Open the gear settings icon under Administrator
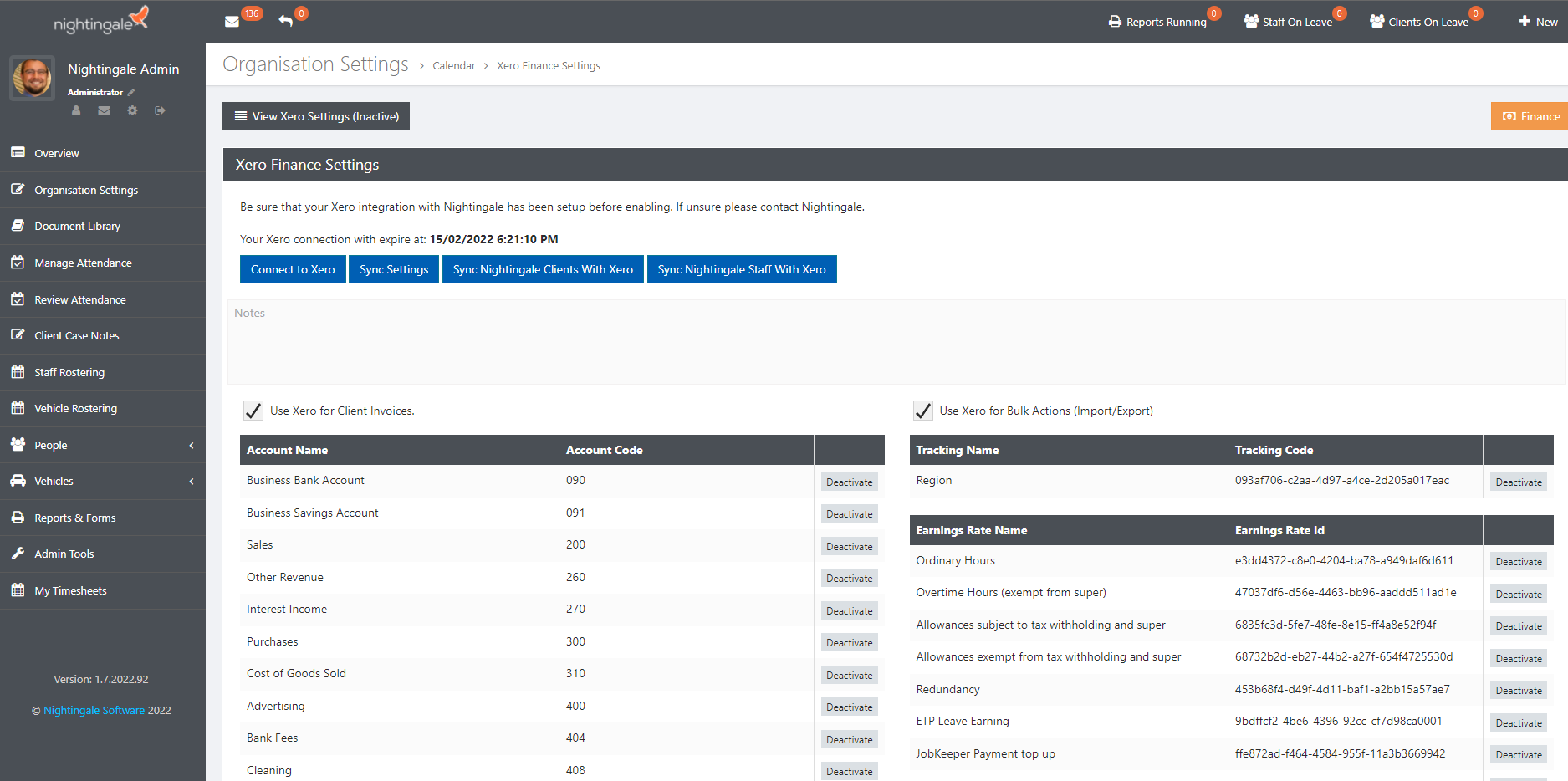Screen dimensions: 1568x781 click(132, 110)
